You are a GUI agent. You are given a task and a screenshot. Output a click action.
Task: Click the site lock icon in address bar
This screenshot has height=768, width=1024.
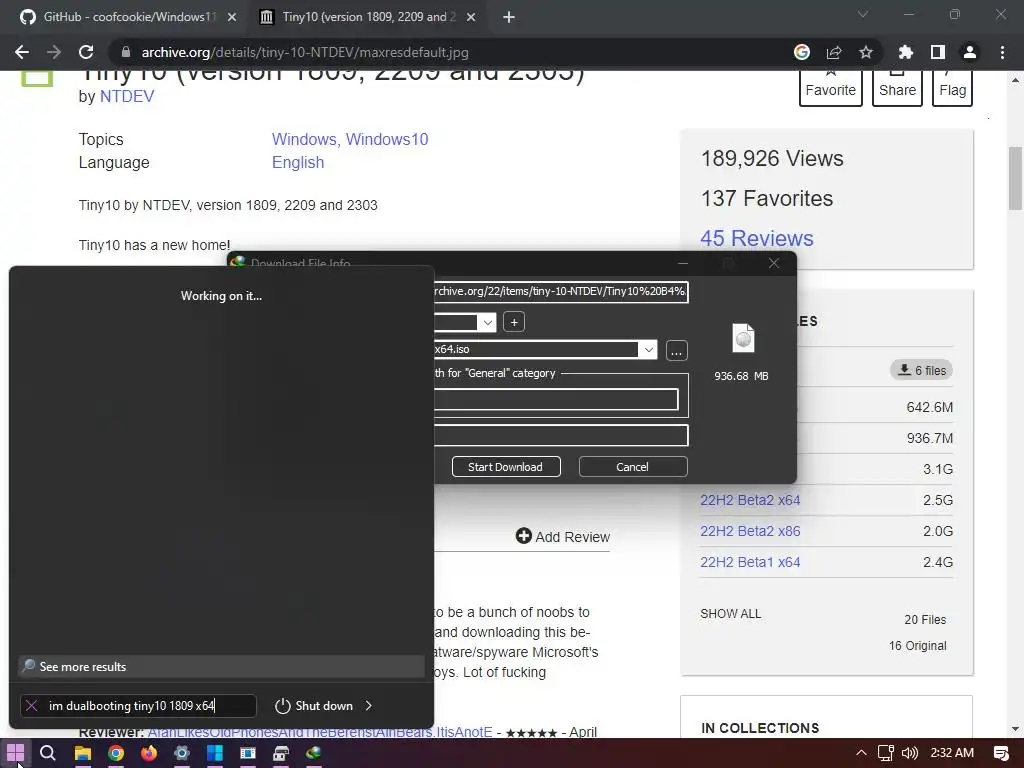tap(126, 52)
